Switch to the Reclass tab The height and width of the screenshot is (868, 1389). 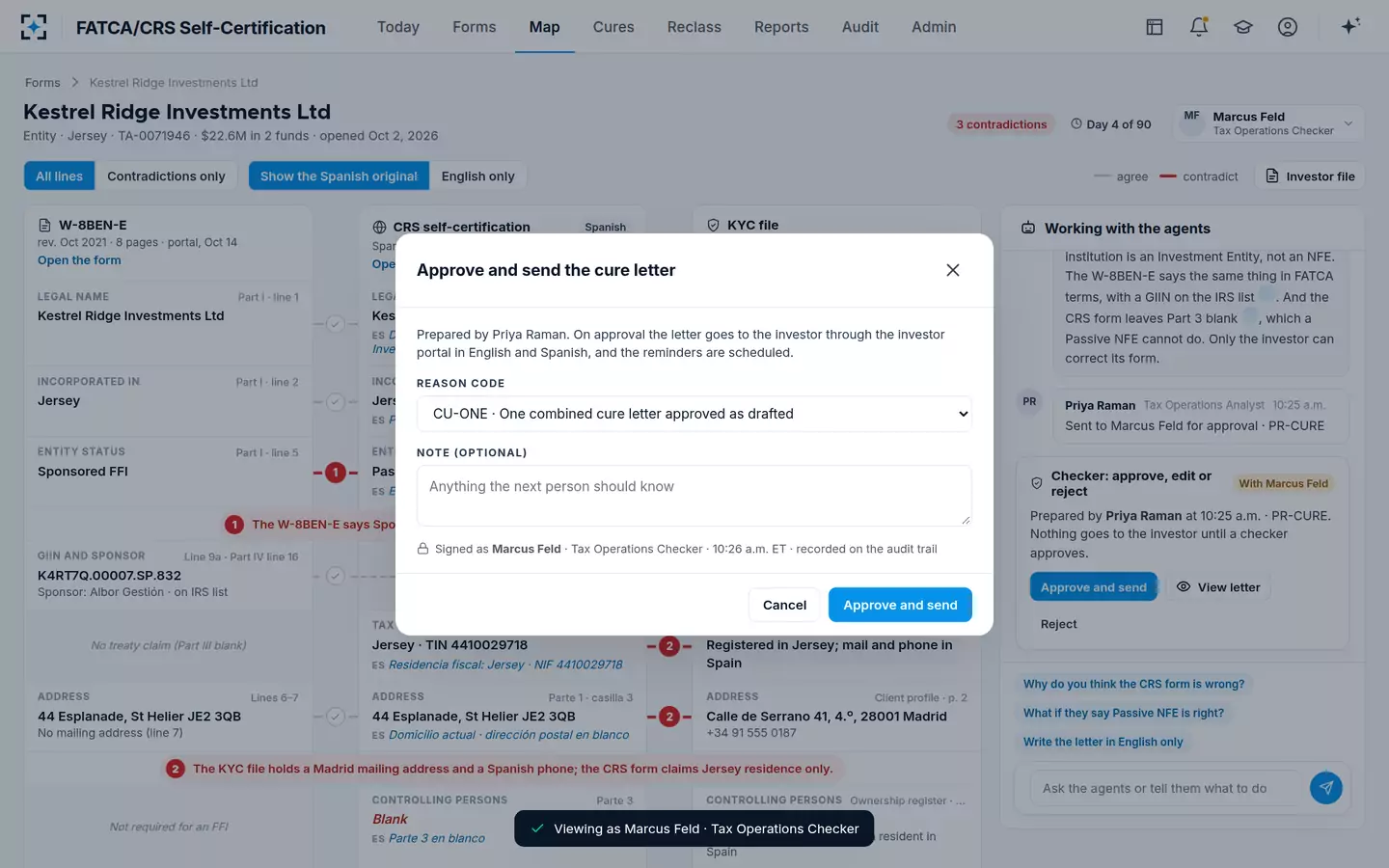pos(694,27)
